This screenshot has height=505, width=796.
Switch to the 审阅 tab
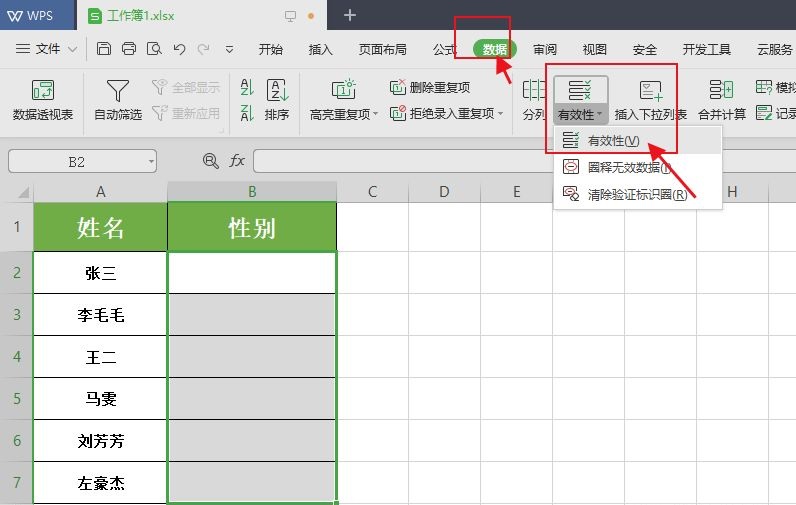click(545, 49)
